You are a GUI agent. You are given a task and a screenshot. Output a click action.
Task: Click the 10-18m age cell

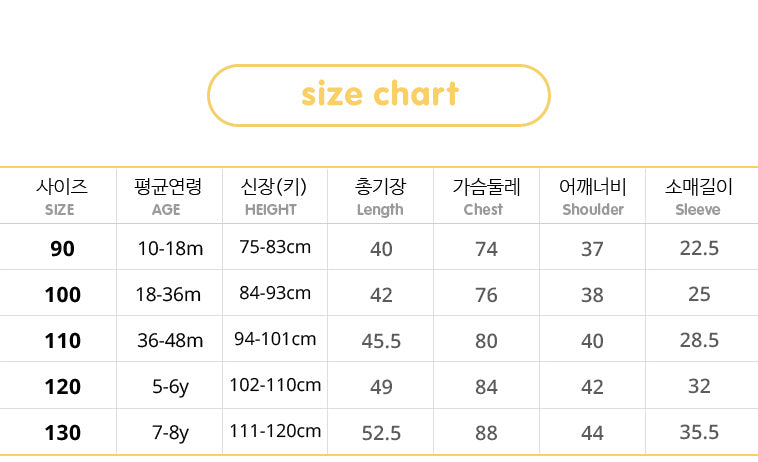pos(170,248)
